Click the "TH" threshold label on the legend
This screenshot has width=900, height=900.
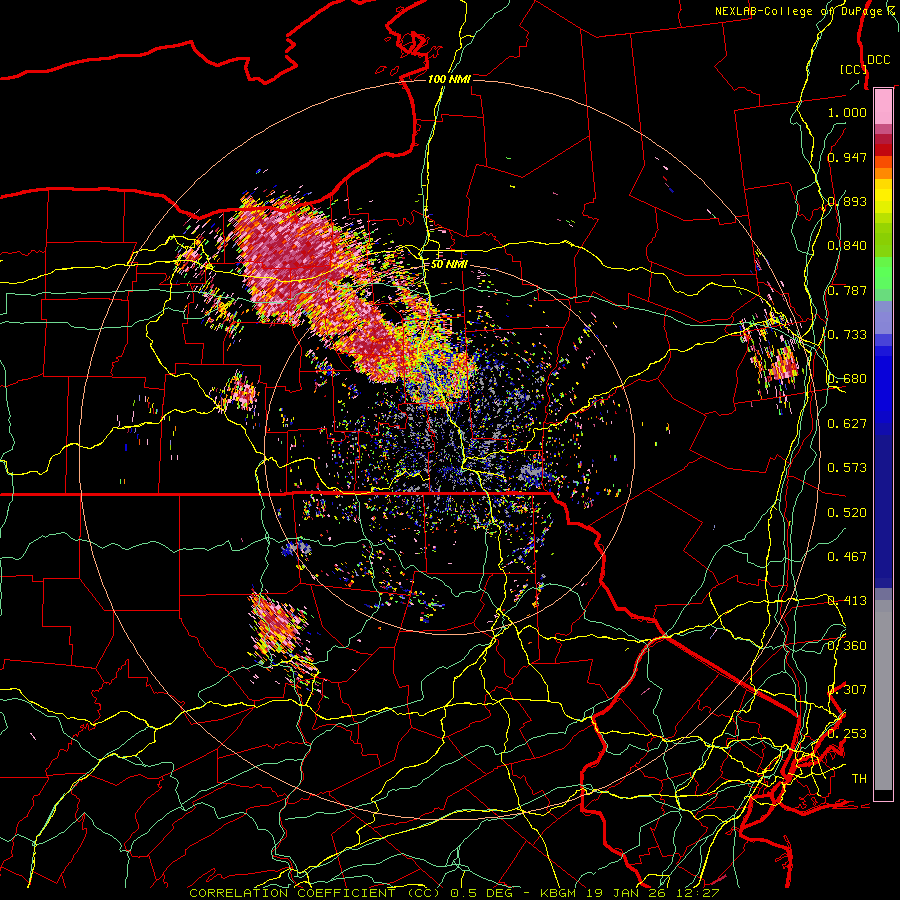click(x=859, y=779)
